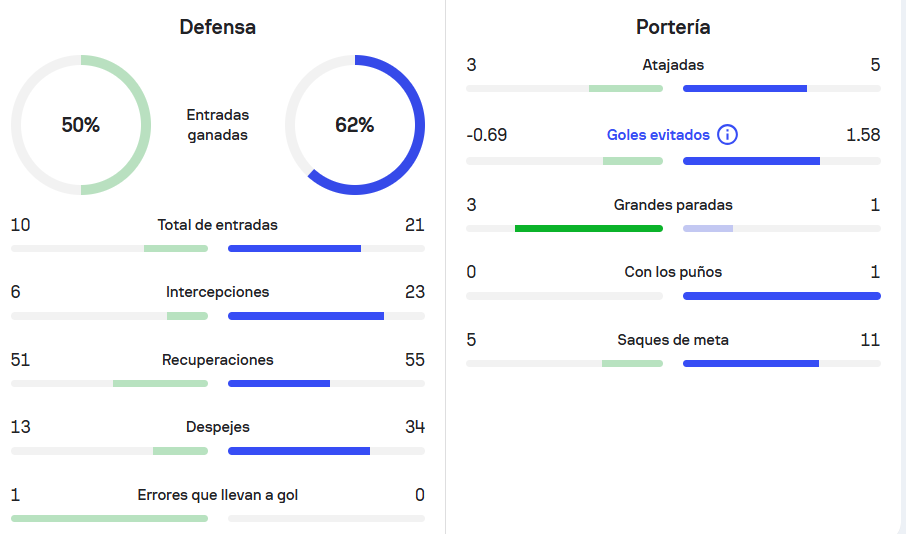This screenshot has height=534, width=906.
Task: Select the Portería section heading
Action: 673,27
